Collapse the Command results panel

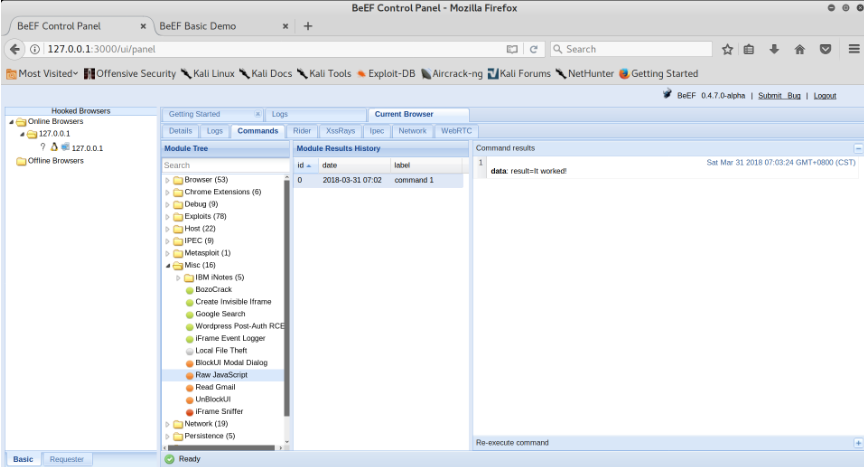point(858,148)
